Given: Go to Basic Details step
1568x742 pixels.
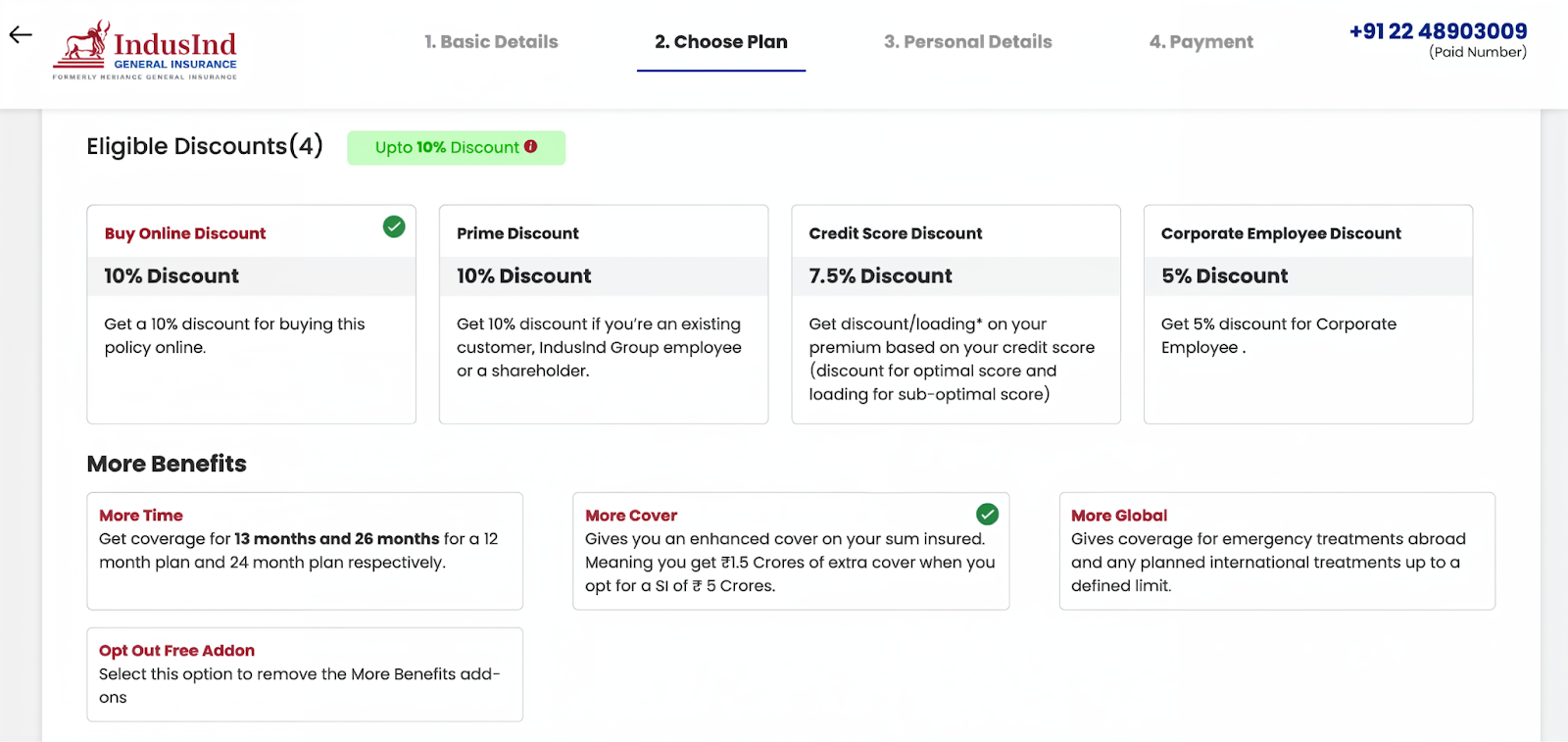Looking at the screenshot, I should [491, 42].
